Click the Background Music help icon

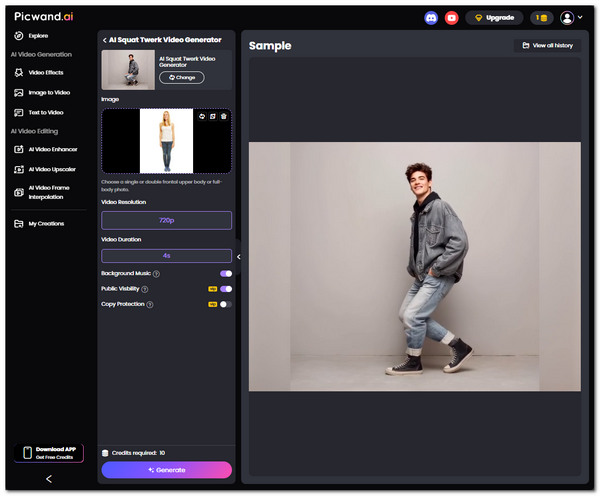click(x=157, y=273)
